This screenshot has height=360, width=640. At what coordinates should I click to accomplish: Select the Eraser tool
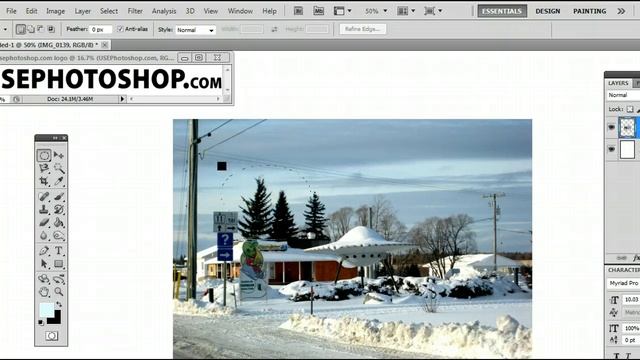[44, 222]
